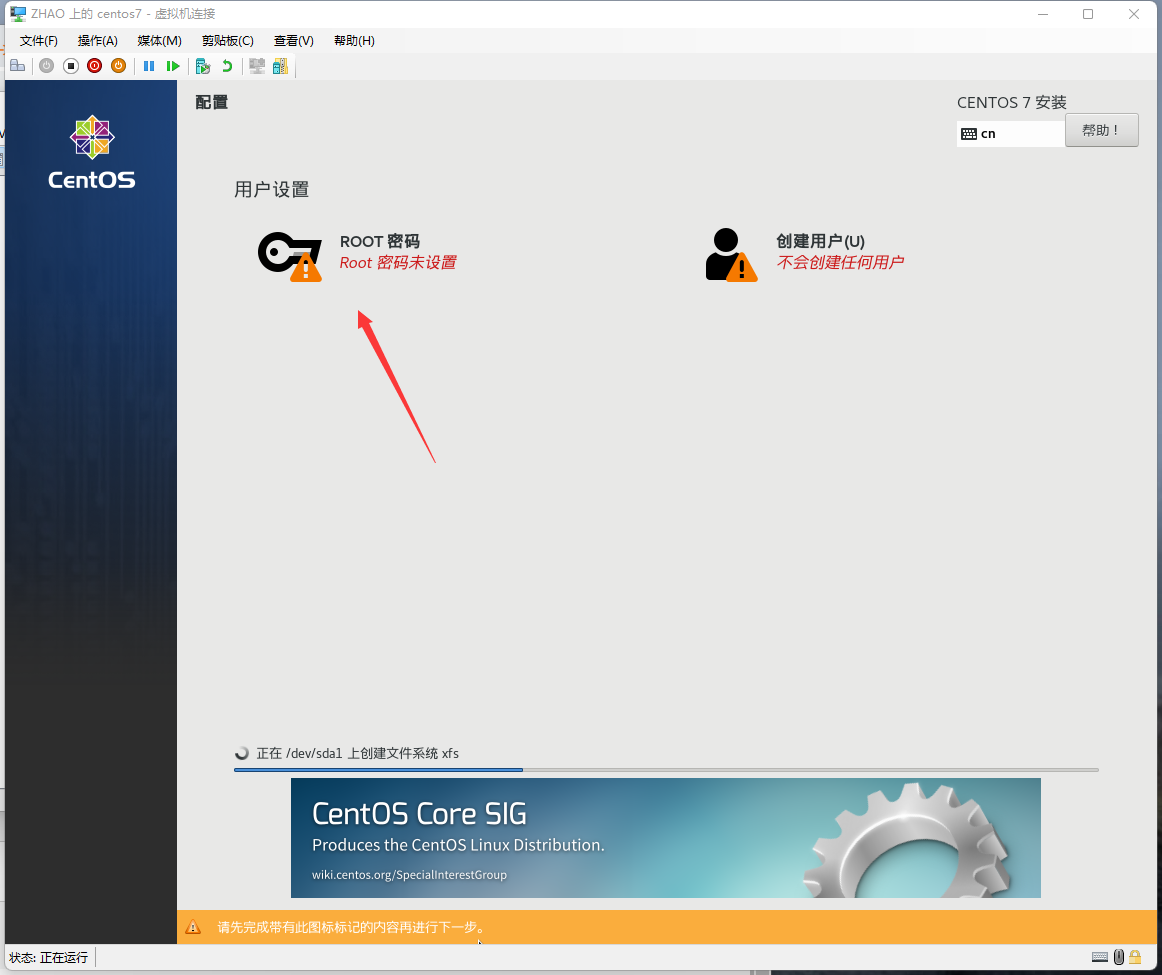Click the grayed Start power icon
The width and height of the screenshot is (1162, 975).
pos(47,66)
